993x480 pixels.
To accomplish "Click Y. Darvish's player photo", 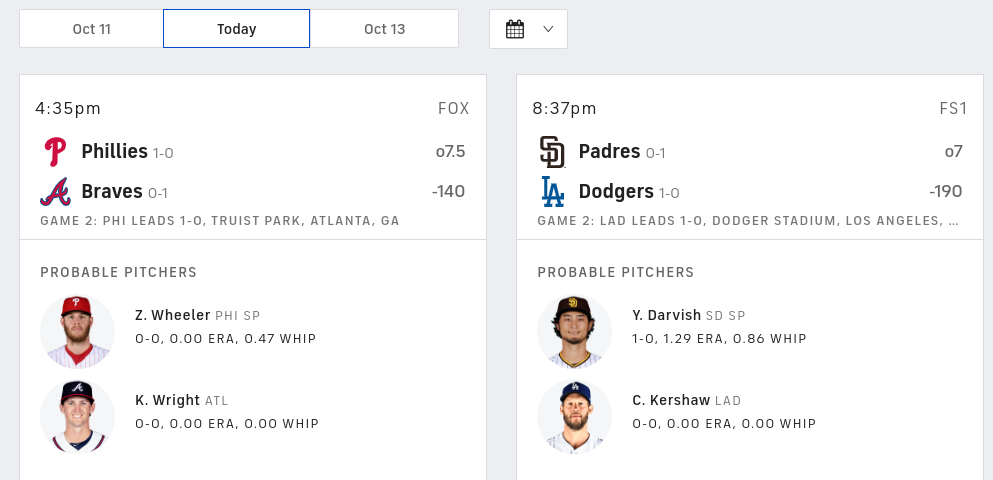I will 574,332.
